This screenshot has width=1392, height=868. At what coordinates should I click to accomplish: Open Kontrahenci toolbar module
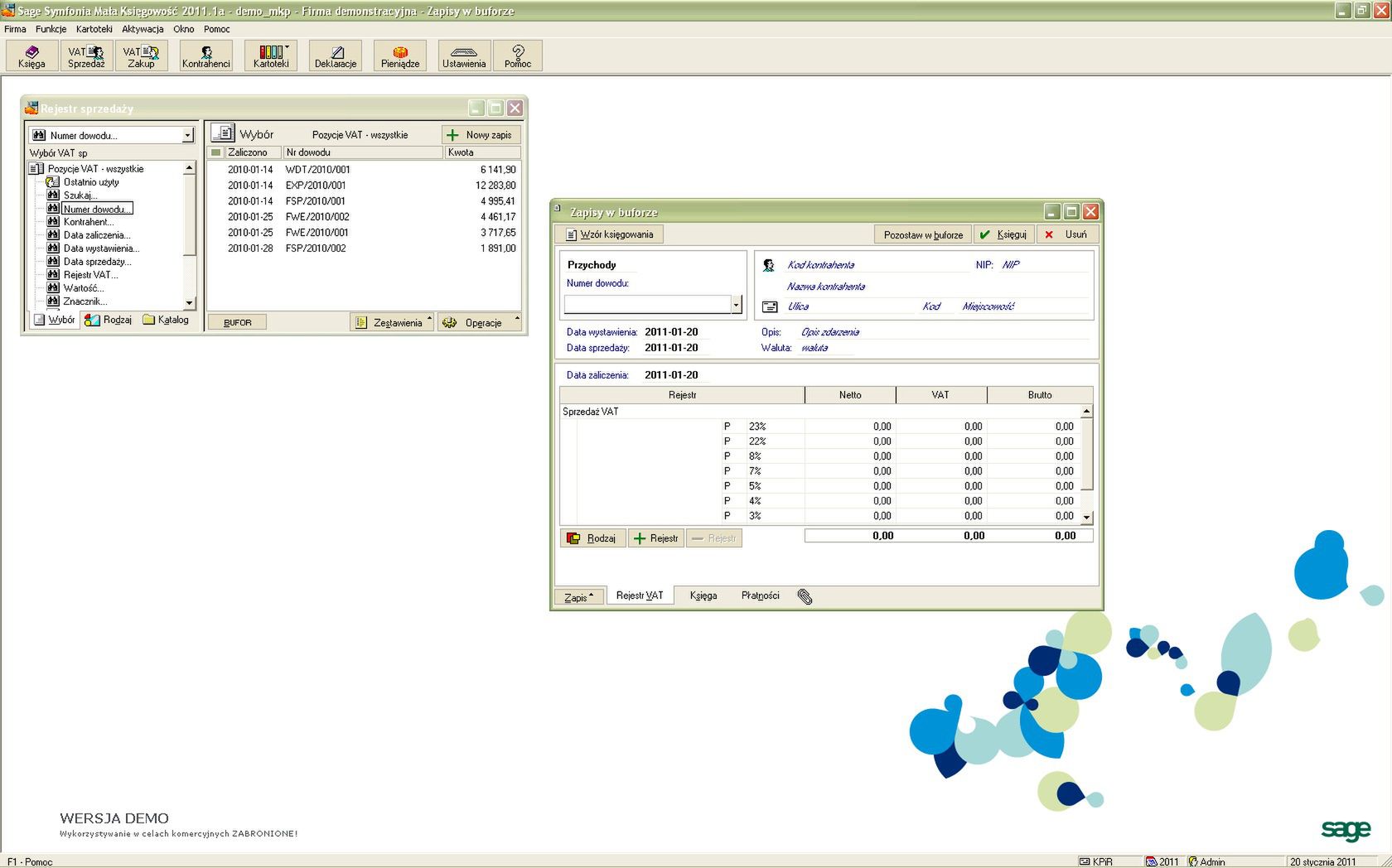(x=206, y=55)
